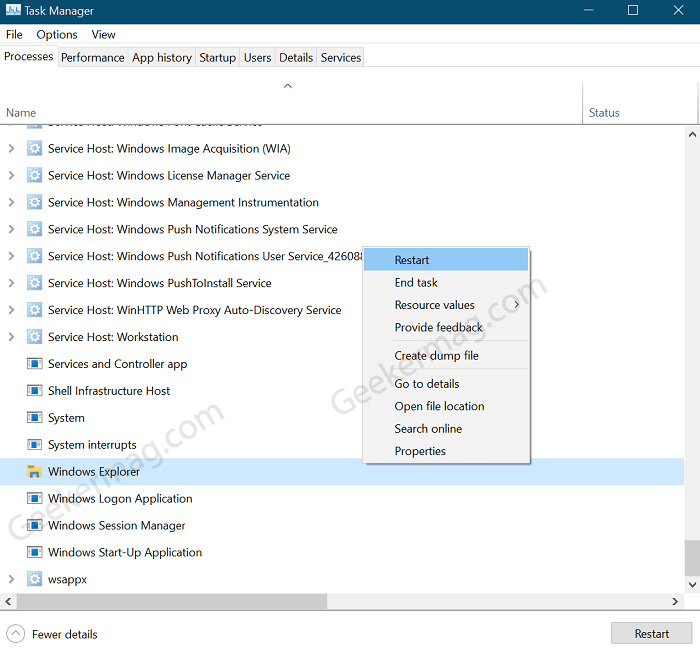Select Create dump file
Viewport: 700px width, 657px height.
[x=446, y=356]
